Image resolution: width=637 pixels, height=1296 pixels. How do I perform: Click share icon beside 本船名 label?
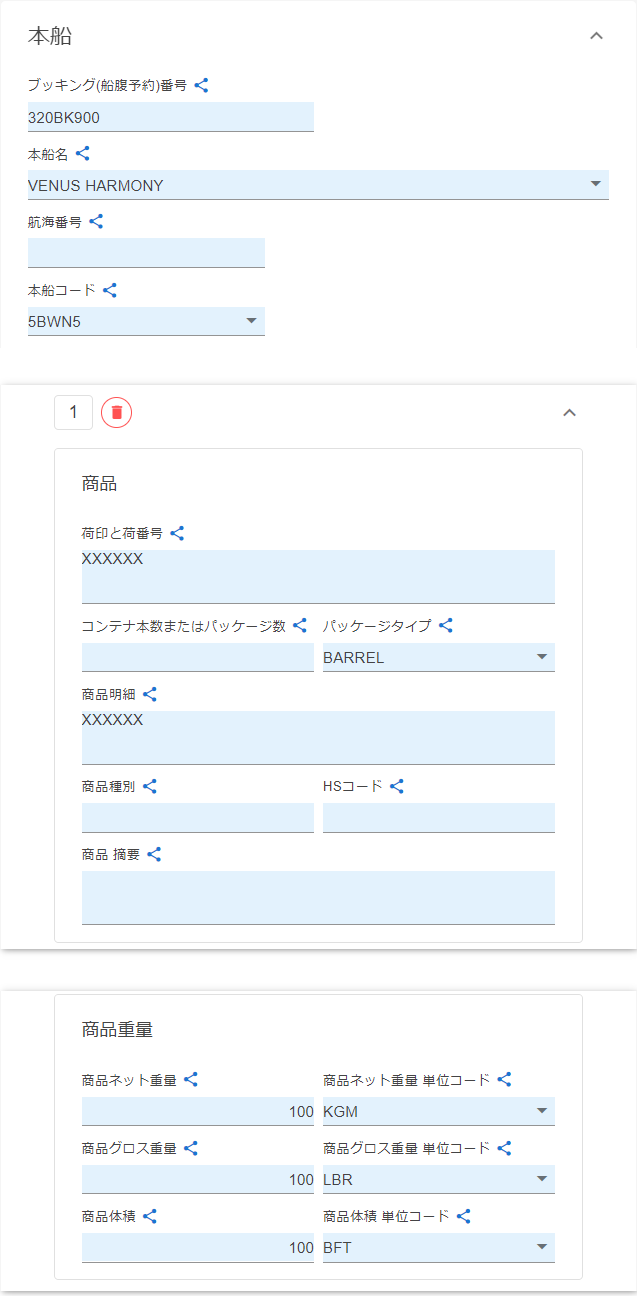(83, 154)
